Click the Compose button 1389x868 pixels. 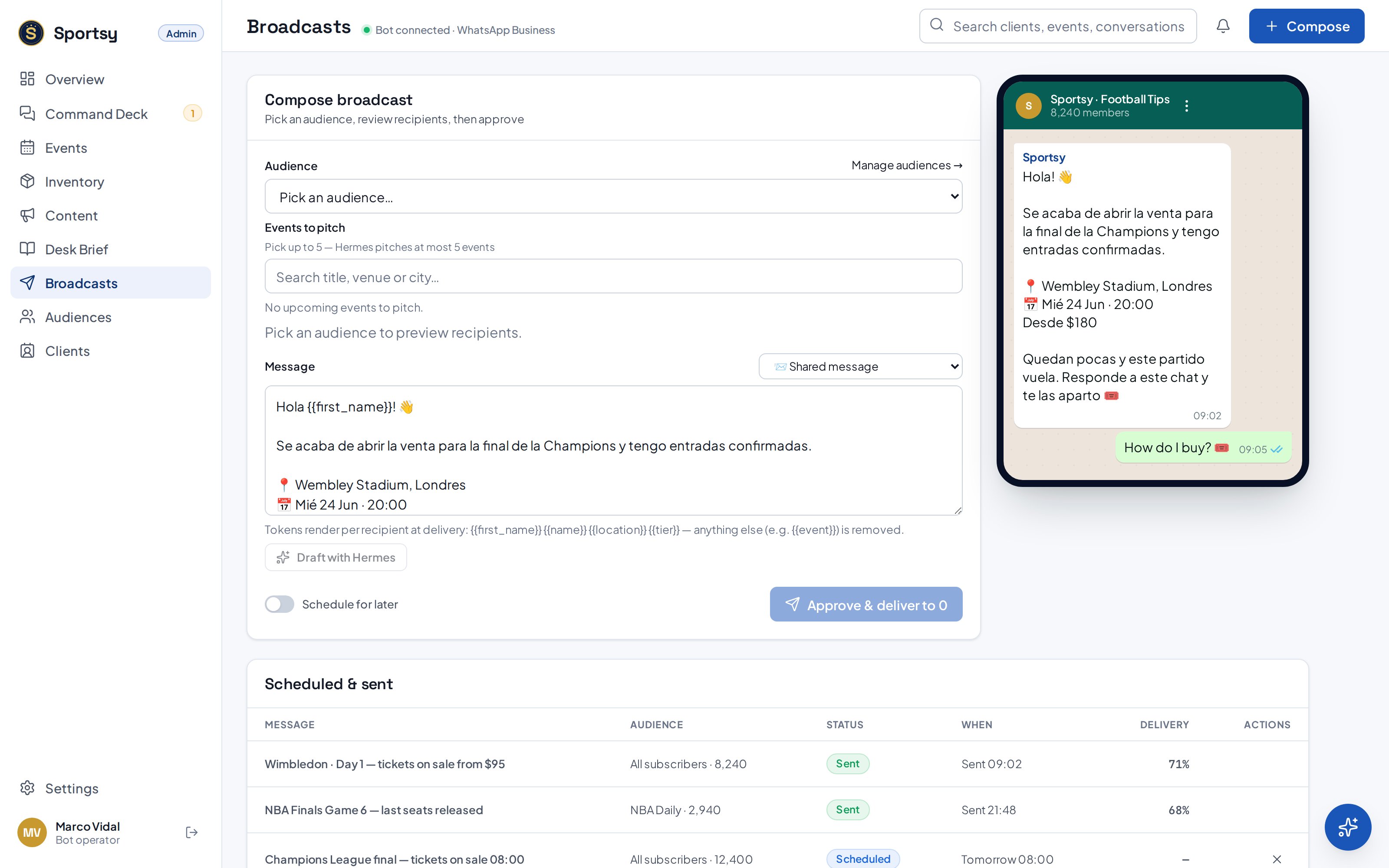coord(1307,26)
